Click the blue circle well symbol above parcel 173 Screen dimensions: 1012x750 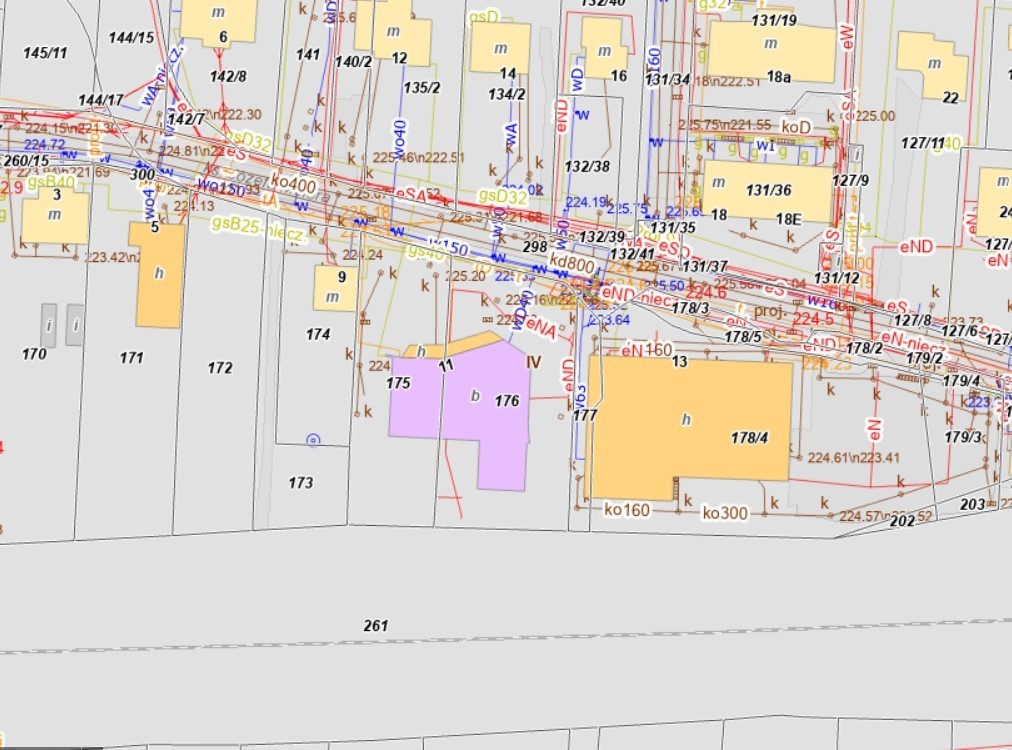pos(313,439)
